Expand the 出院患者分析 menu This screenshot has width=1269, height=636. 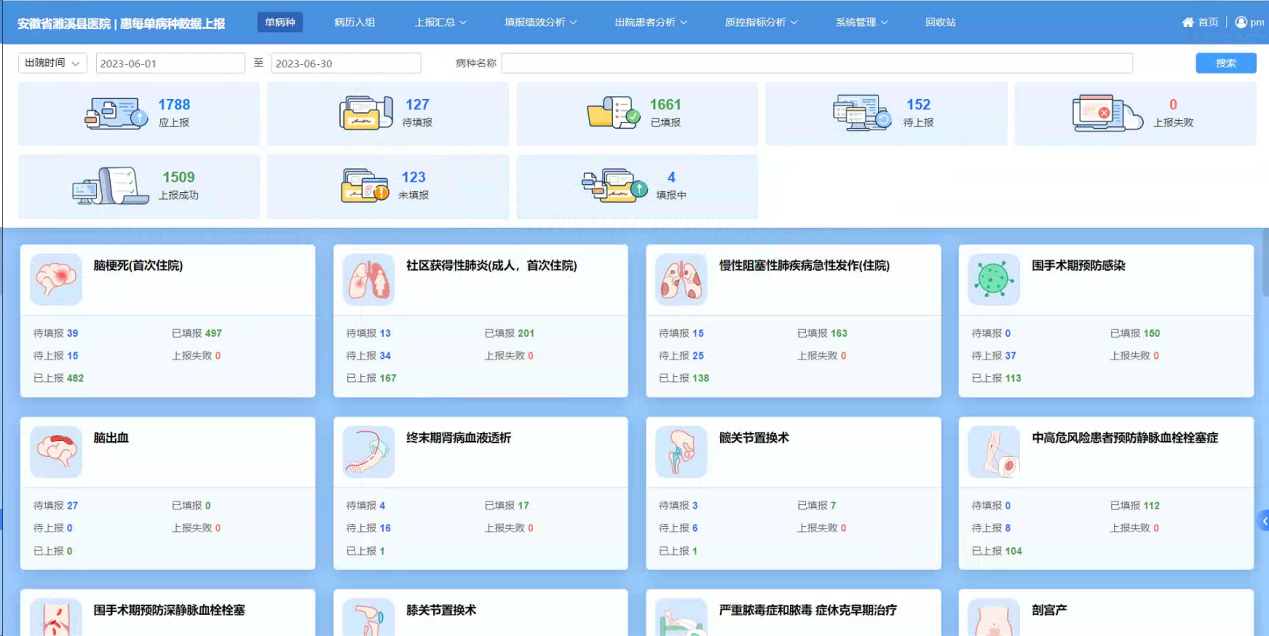(651, 22)
